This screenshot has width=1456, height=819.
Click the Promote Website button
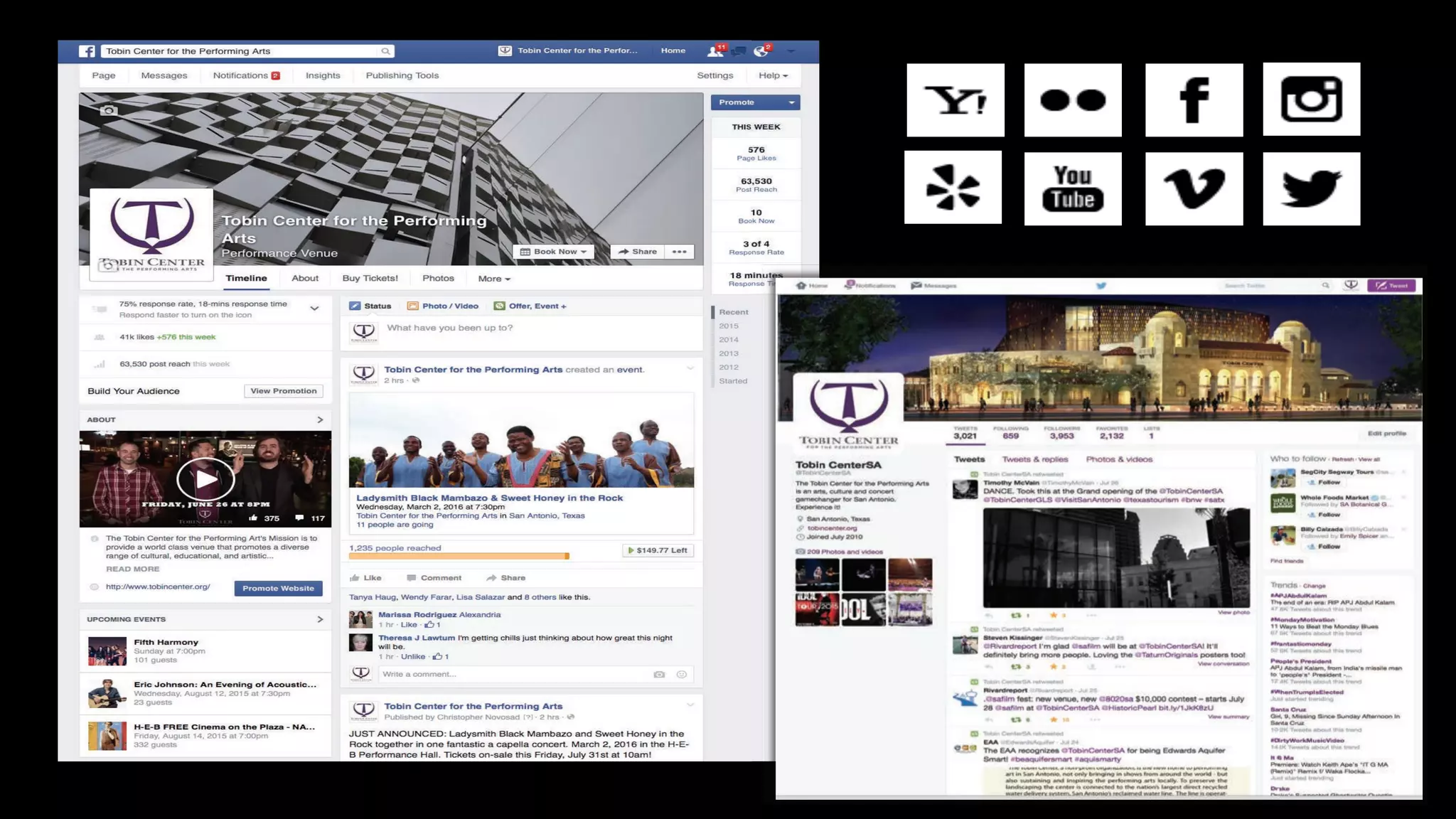278,588
